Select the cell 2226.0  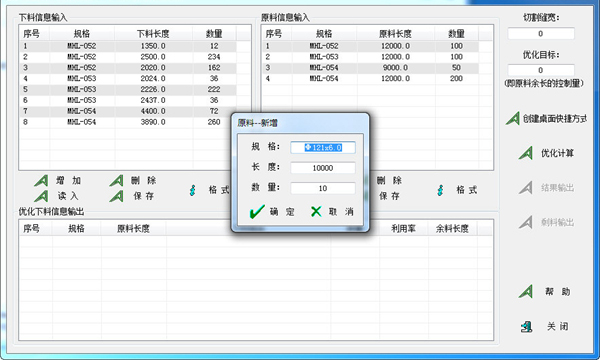tap(153, 89)
